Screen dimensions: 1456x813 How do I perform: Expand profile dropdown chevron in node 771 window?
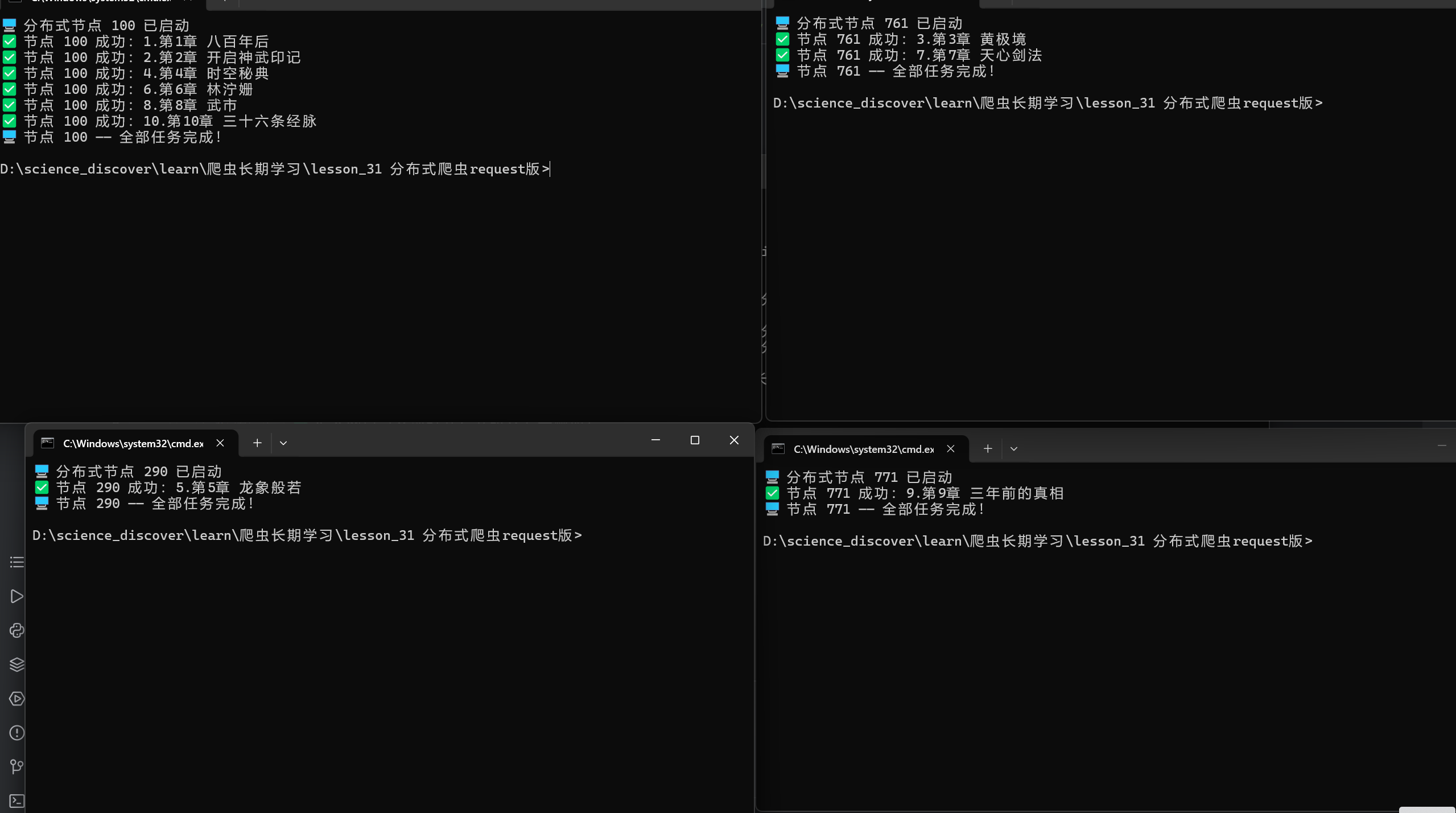pyautogui.click(x=1014, y=449)
